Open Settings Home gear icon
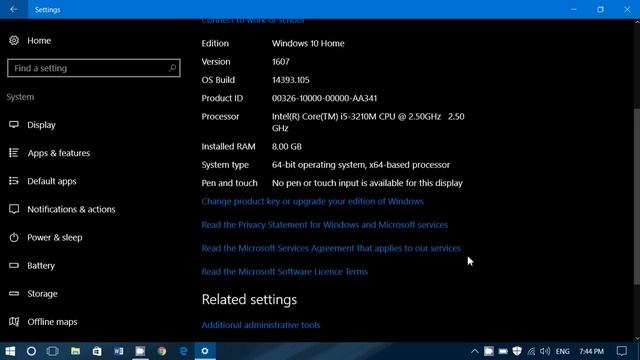Image resolution: width=640 pixels, height=360 pixels. [14, 40]
